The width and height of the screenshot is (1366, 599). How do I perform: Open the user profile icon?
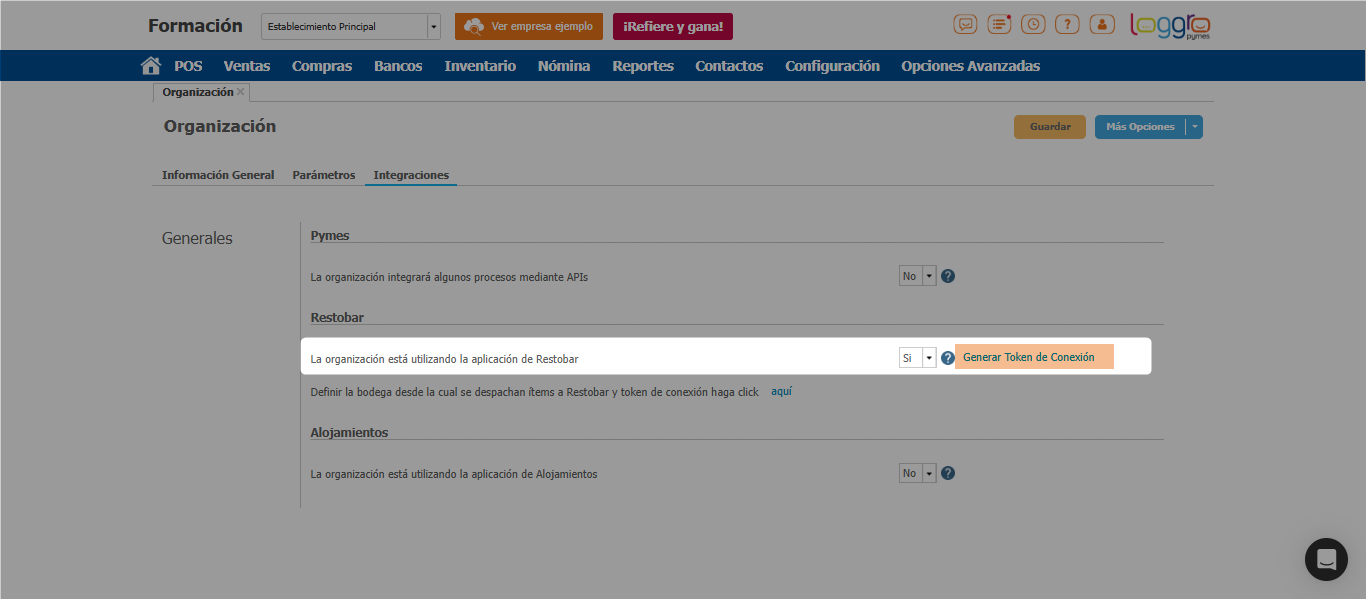tap(1101, 25)
